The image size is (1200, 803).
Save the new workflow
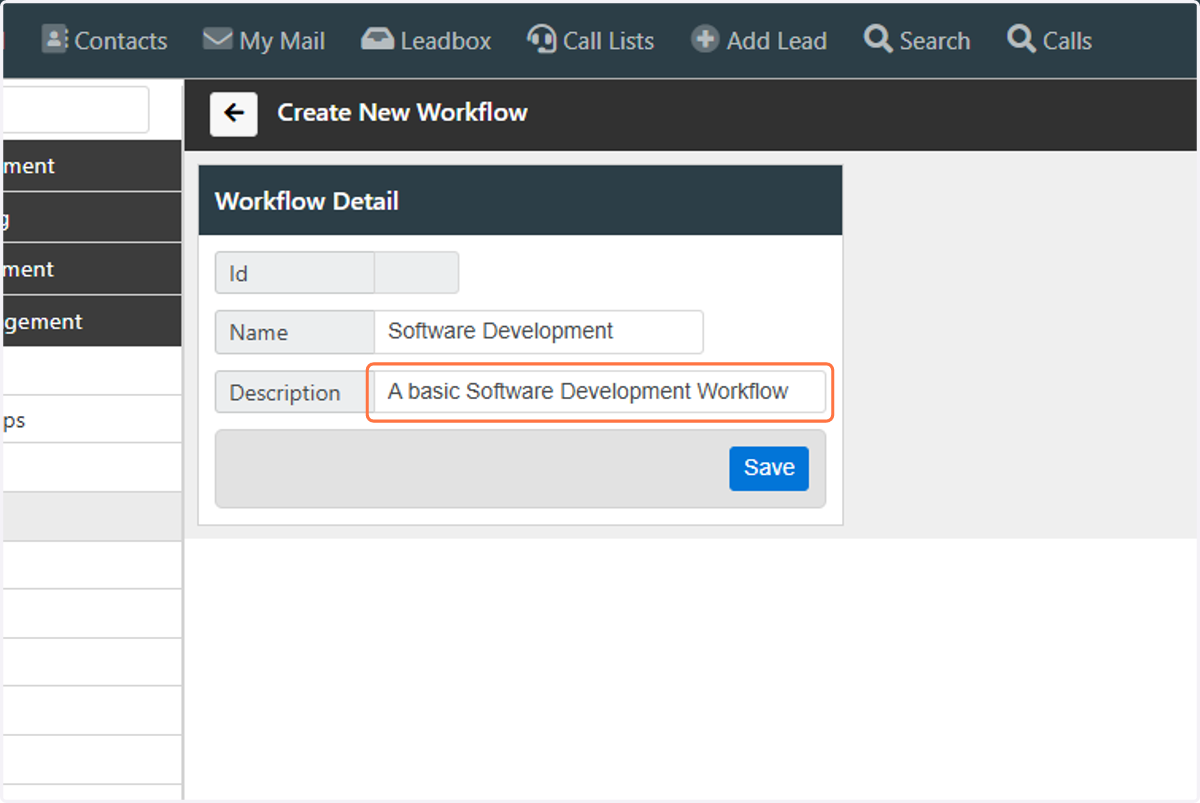click(x=769, y=468)
